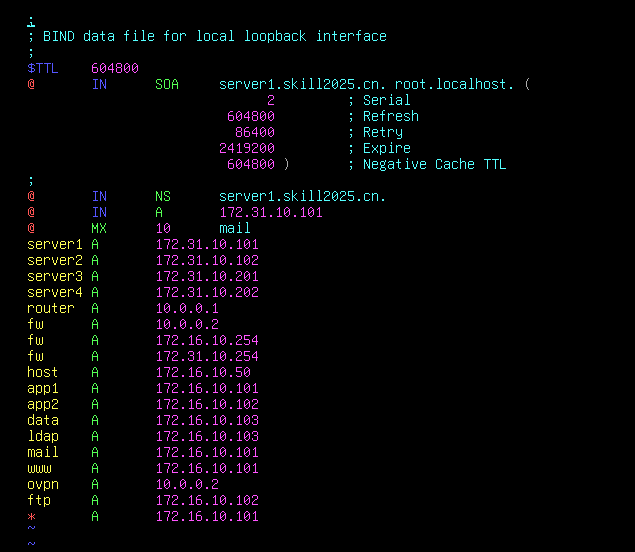
Task: Select the root.localhost. contact text
Action: pos(454,84)
